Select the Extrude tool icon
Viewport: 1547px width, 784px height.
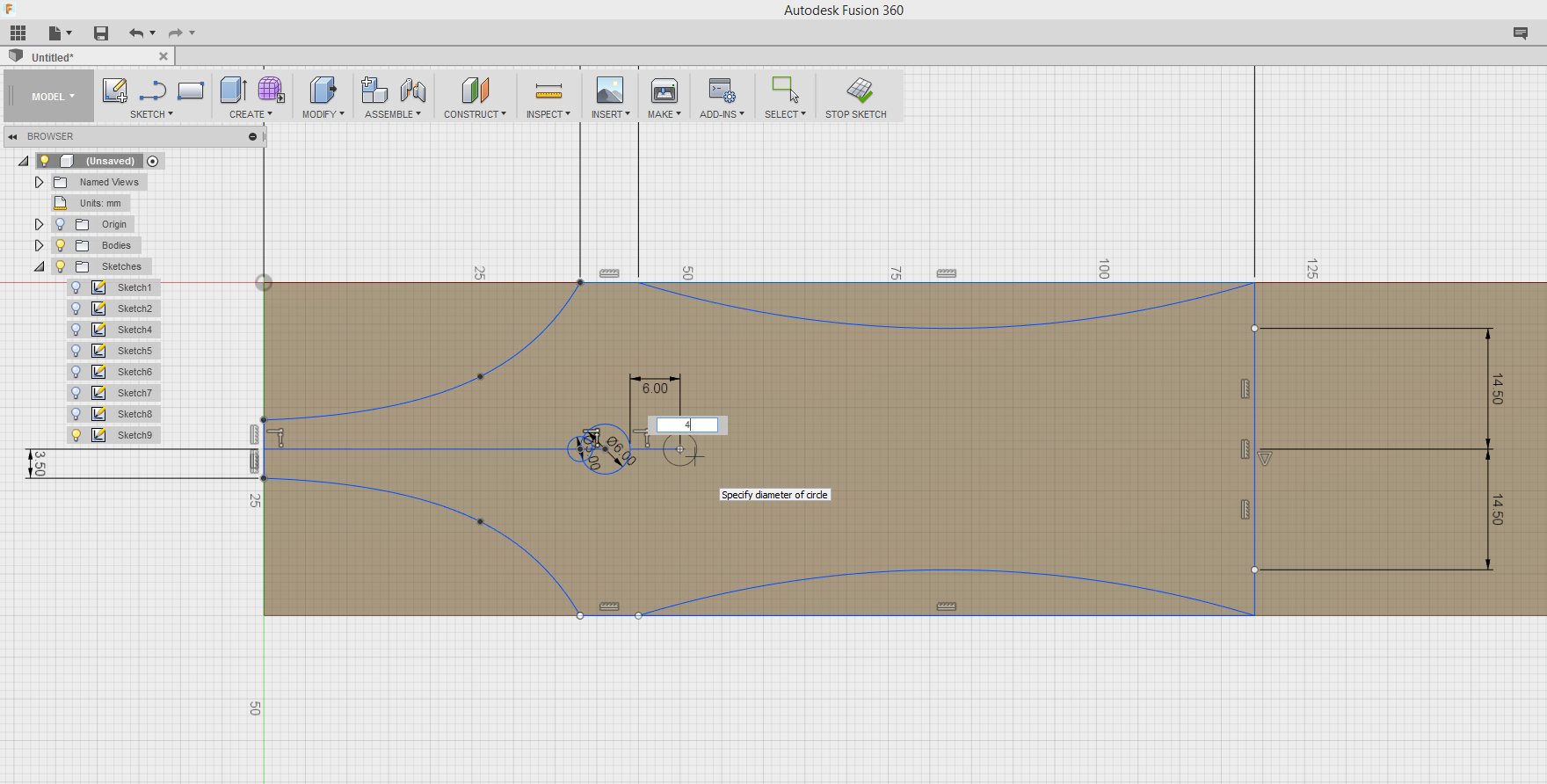tap(233, 90)
